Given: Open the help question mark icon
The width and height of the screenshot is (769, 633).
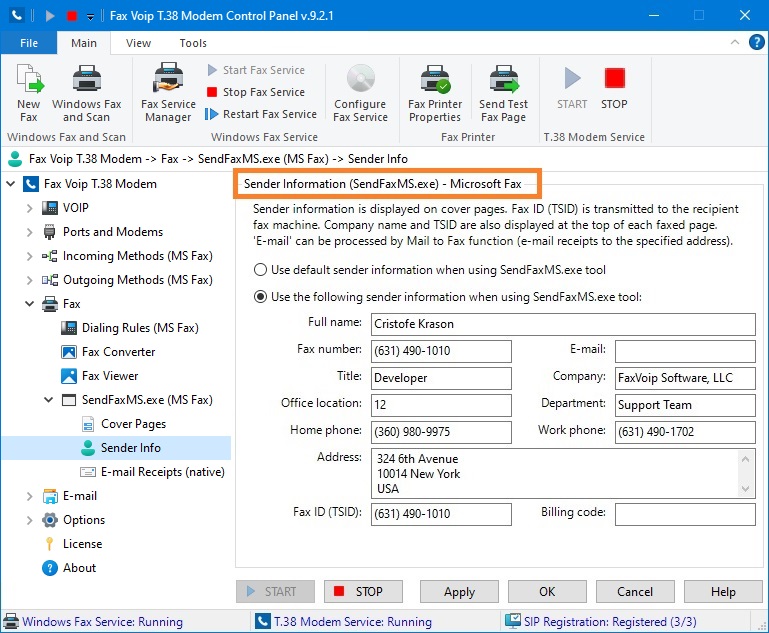Looking at the screenshot, I should click(x=757, y=42).
